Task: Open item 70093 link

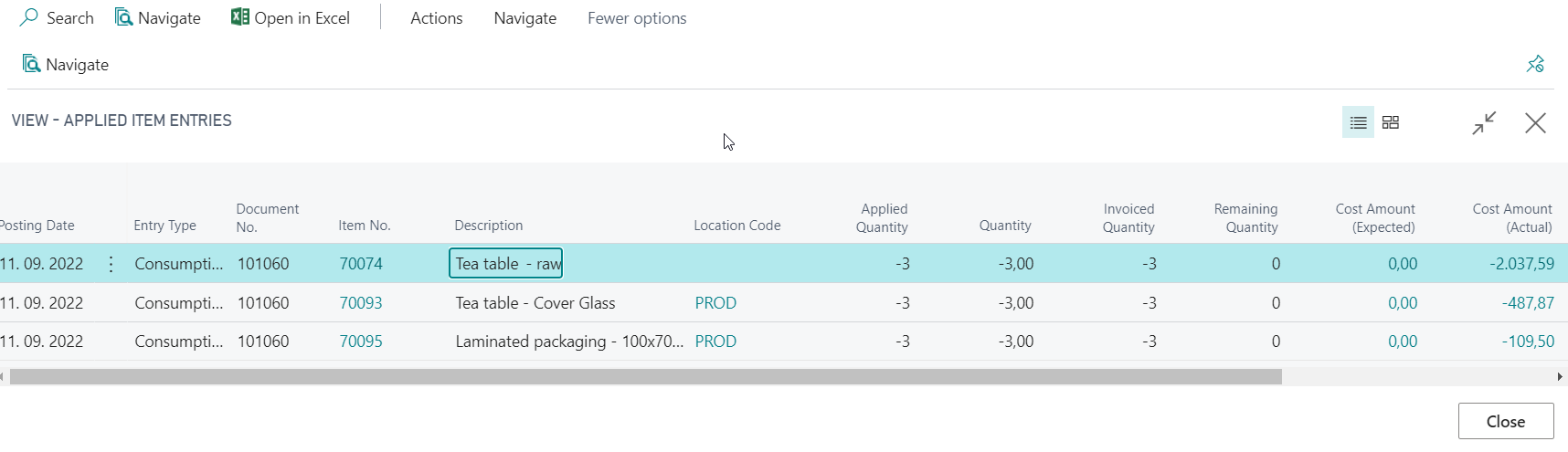Action: 361,303
